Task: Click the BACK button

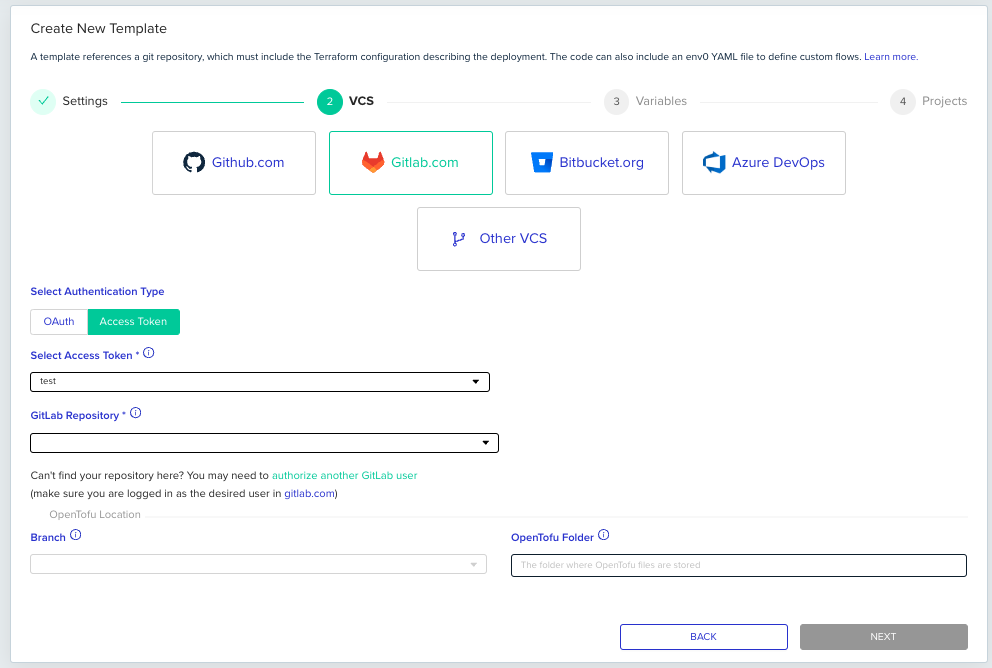Action: point(704,637)
